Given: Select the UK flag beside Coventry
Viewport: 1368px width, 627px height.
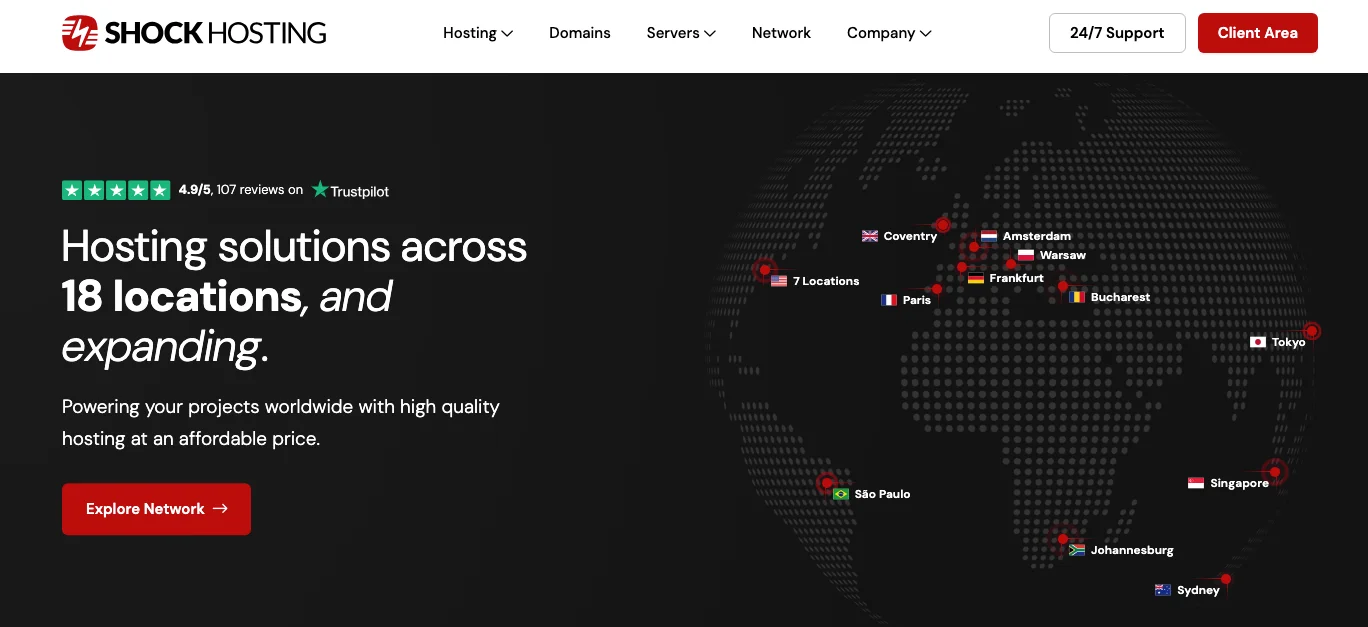Looking at the screenshot, I should click(870, 236).
